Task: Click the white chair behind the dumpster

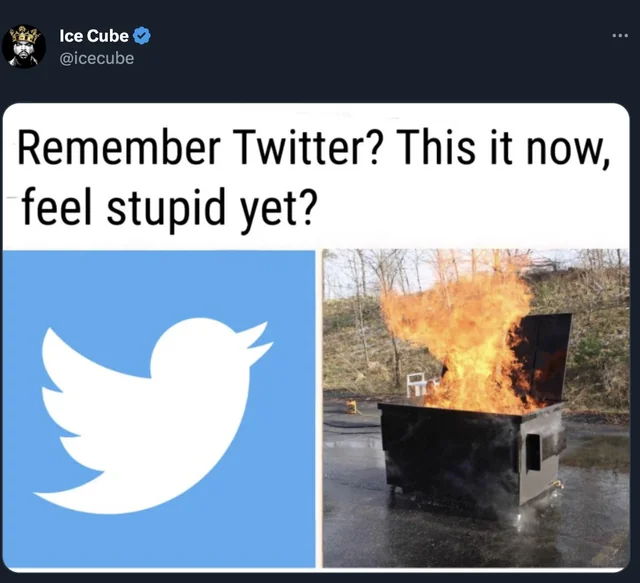Action: [418, 384]
